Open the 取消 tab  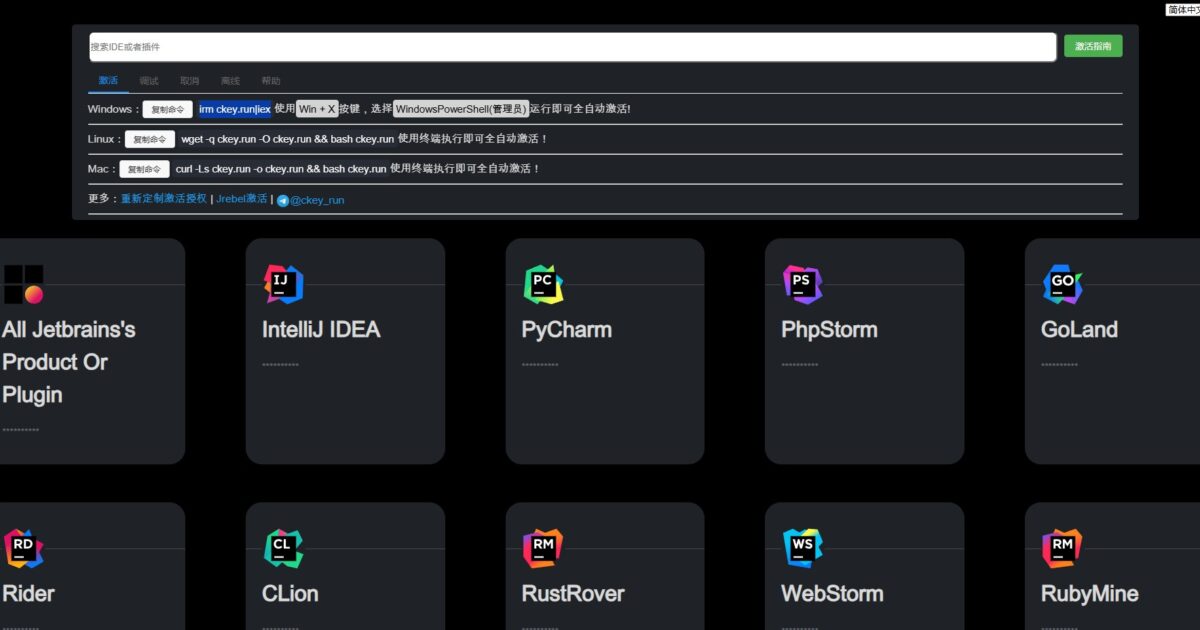(189, 81)
